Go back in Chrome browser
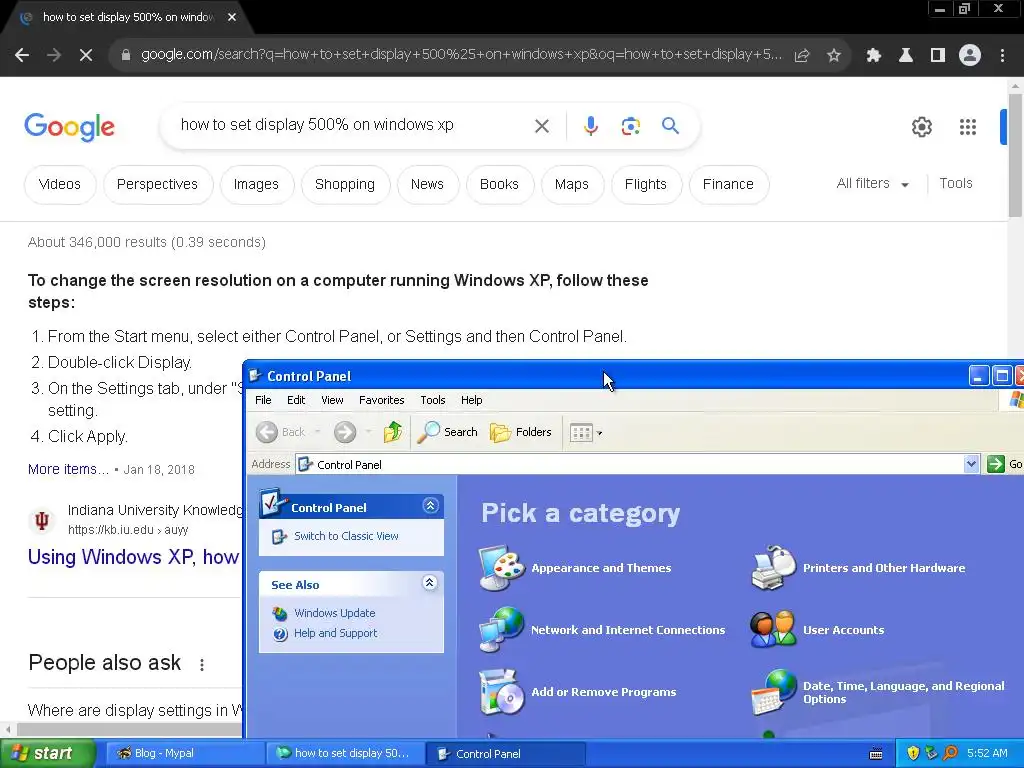Image resolution: width=1024 pixels, height=768 pixels. (x=22, y=56)
